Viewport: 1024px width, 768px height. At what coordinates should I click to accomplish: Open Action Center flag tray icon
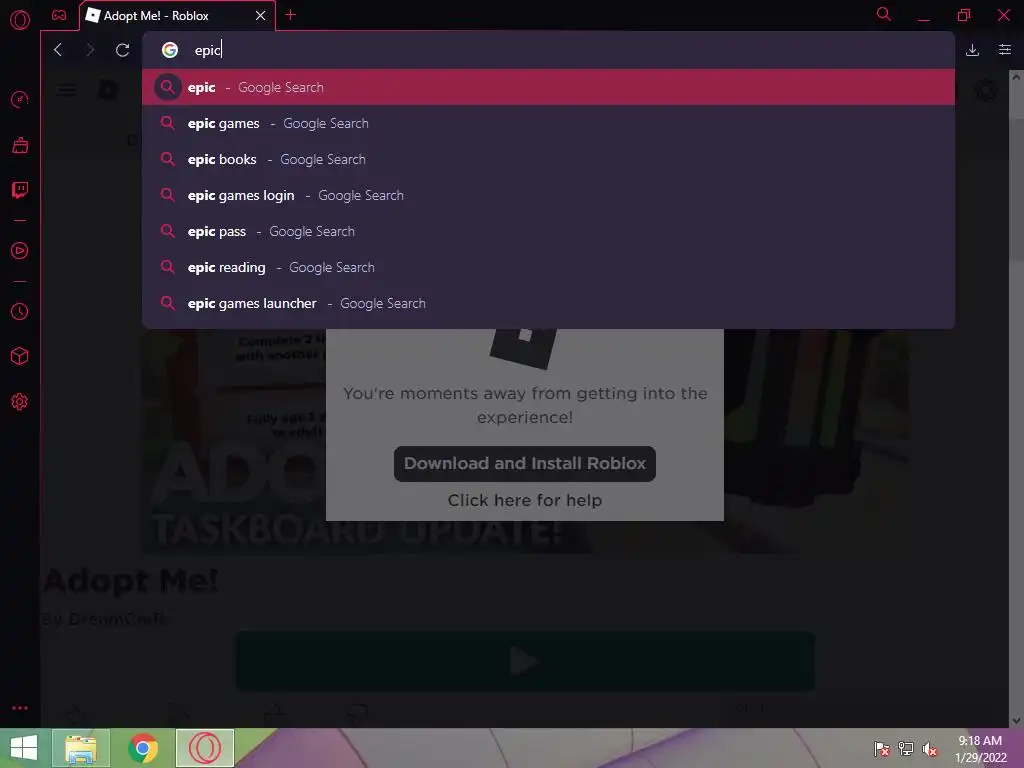coord(882,749)
